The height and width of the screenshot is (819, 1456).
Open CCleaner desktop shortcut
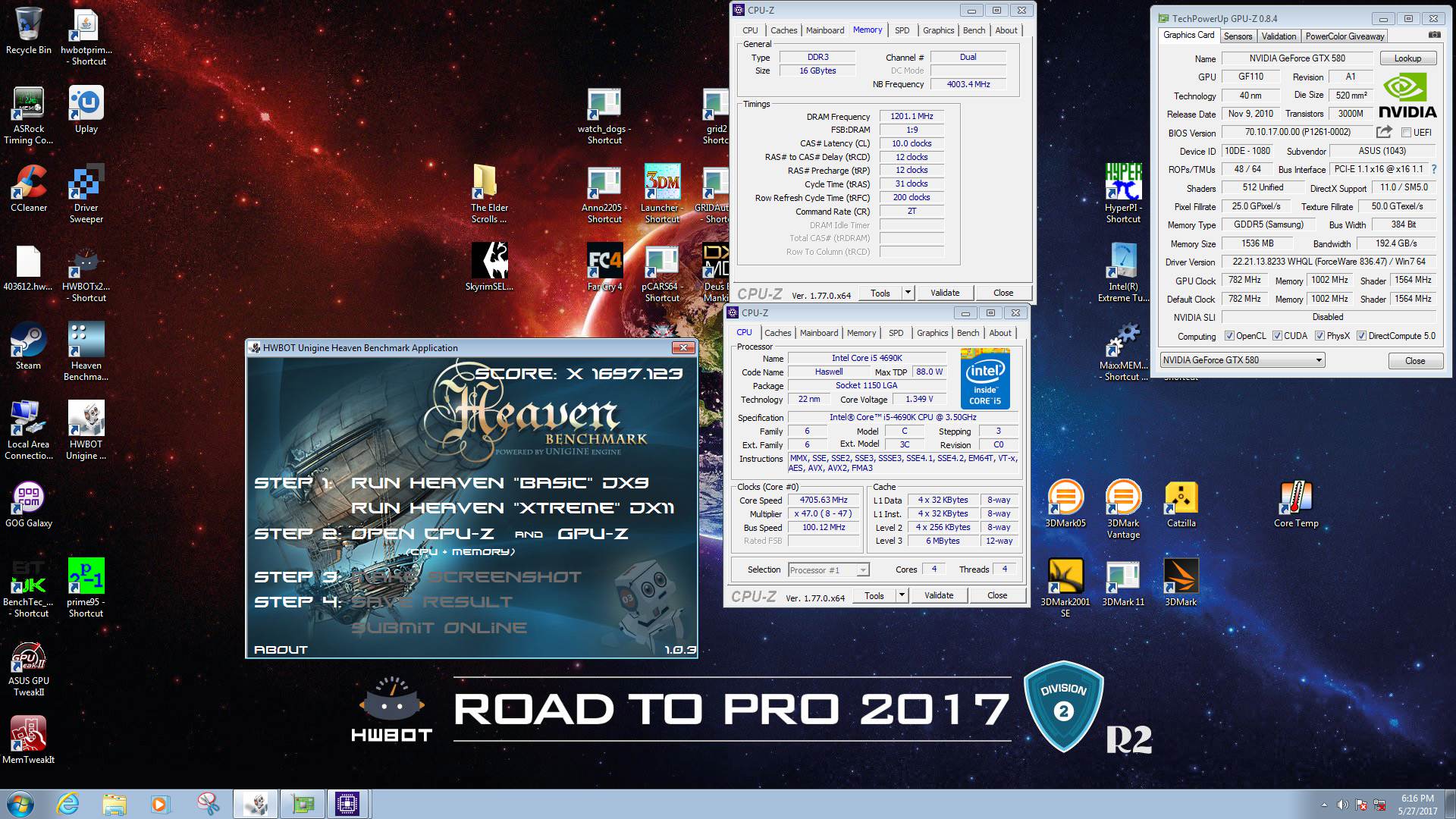(29, 188)
